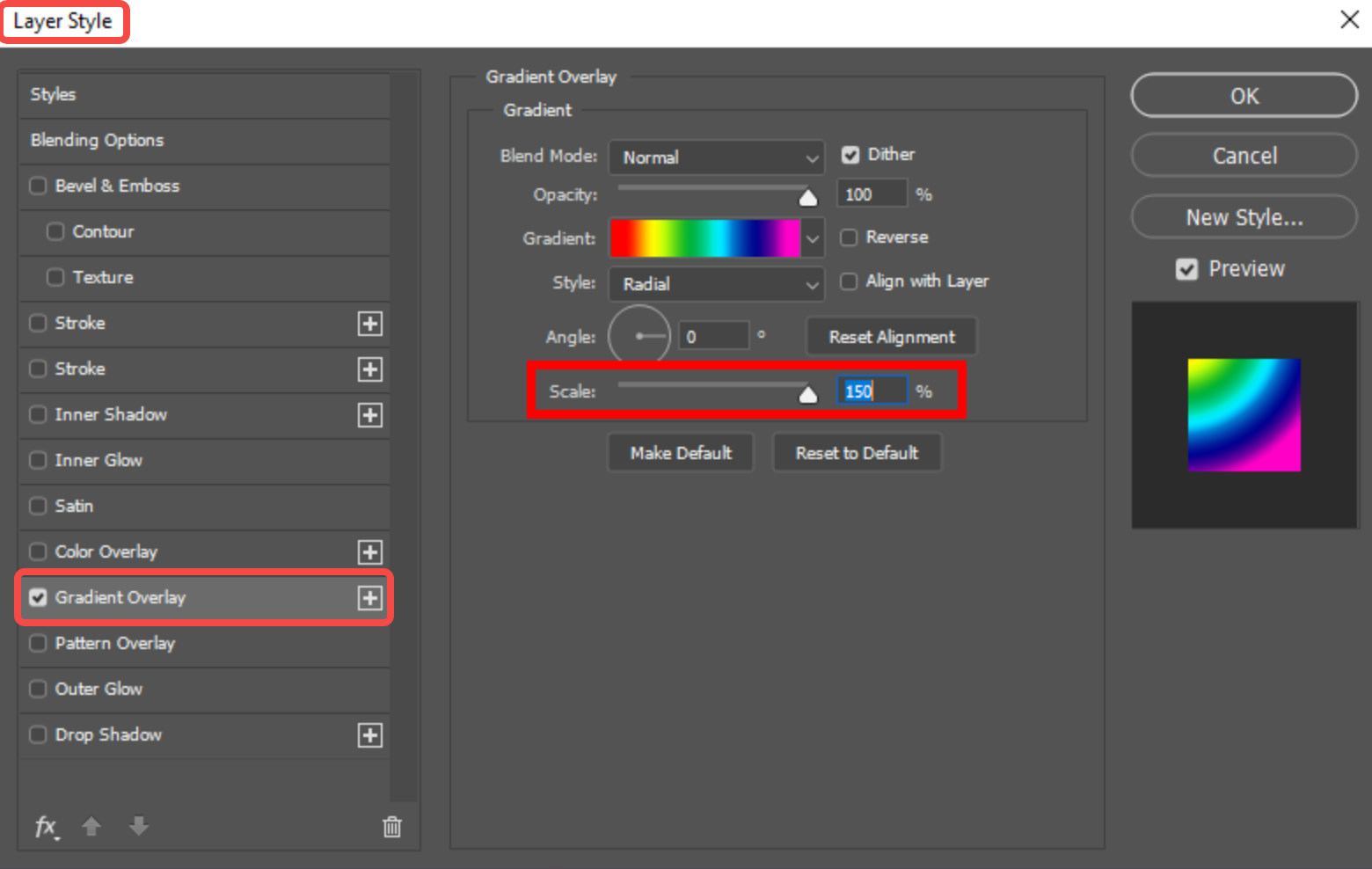Add another Inner Shadow effect instance
The height and width of the screenshot is (869, 1372).
(x=370, y=414)
